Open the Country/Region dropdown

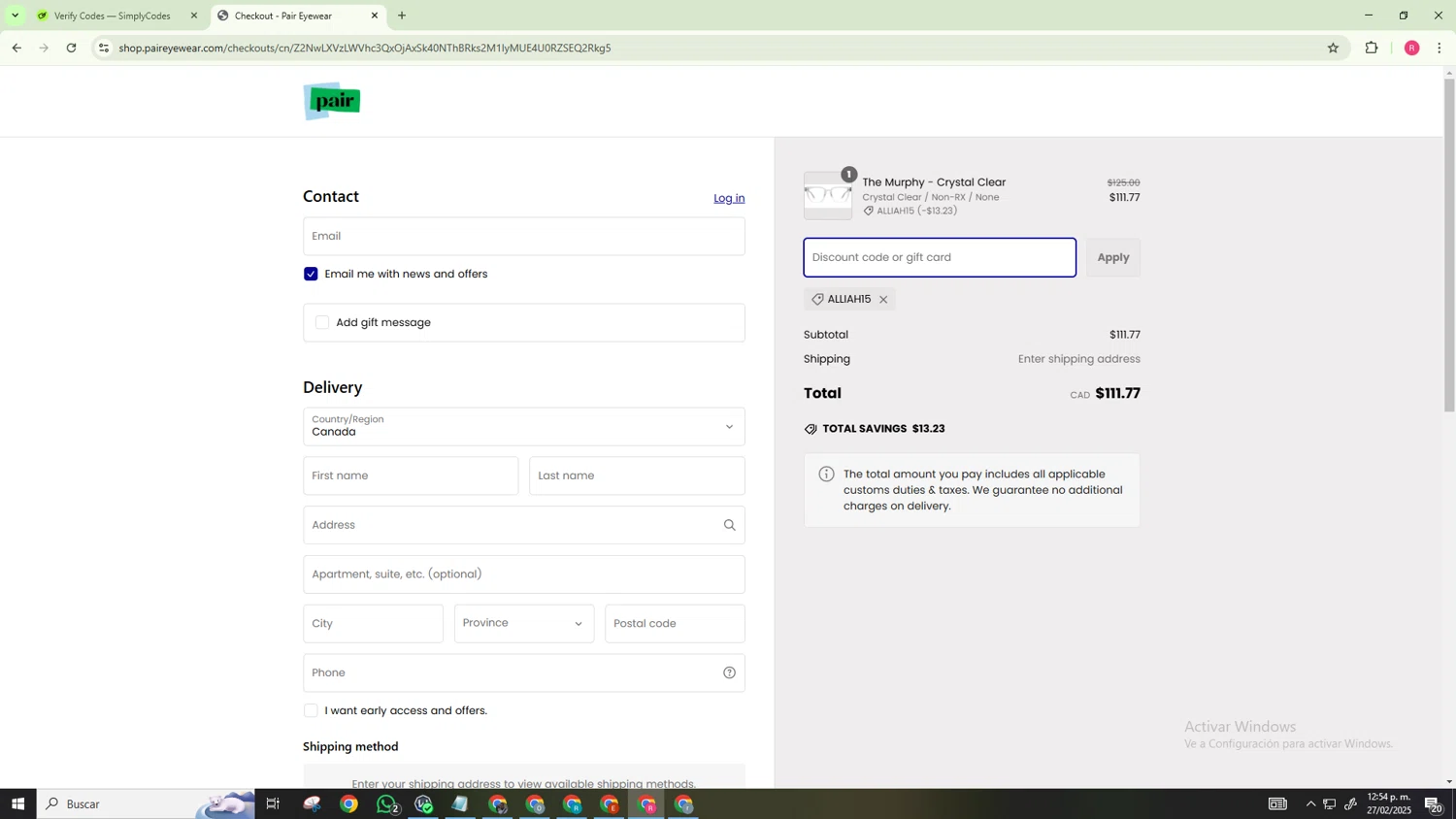[523, 427]
